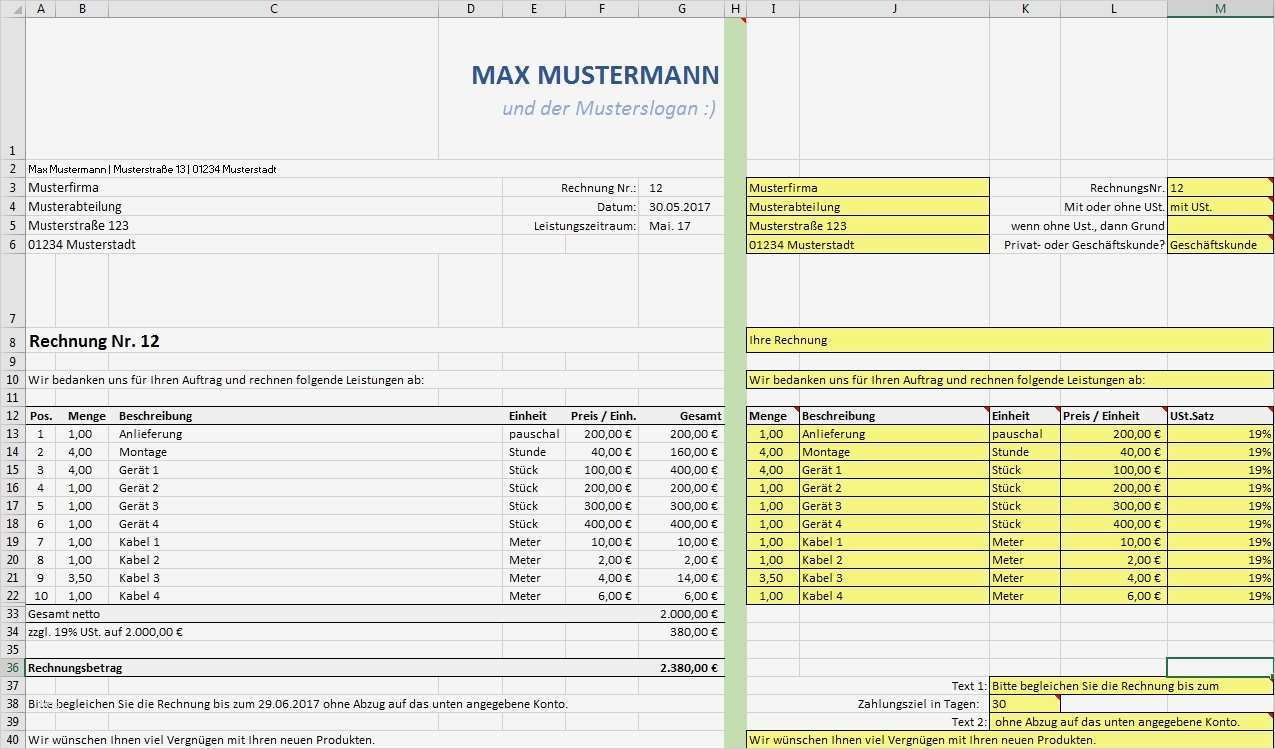
Task: Select the yellow 'Musterfirma' cell
Action: point(866,187)
